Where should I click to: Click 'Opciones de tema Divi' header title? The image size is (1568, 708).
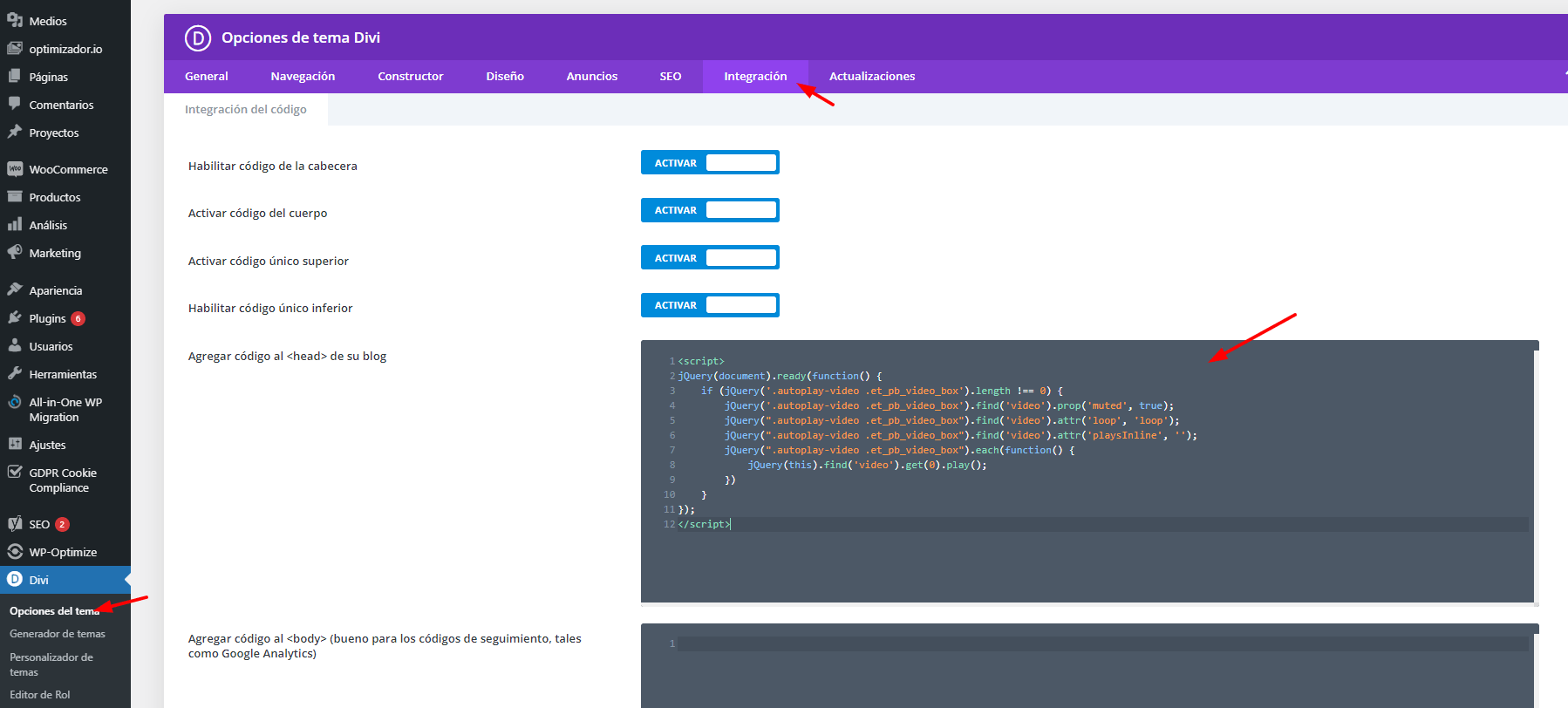pyautogui.click(x=301, y=37)
